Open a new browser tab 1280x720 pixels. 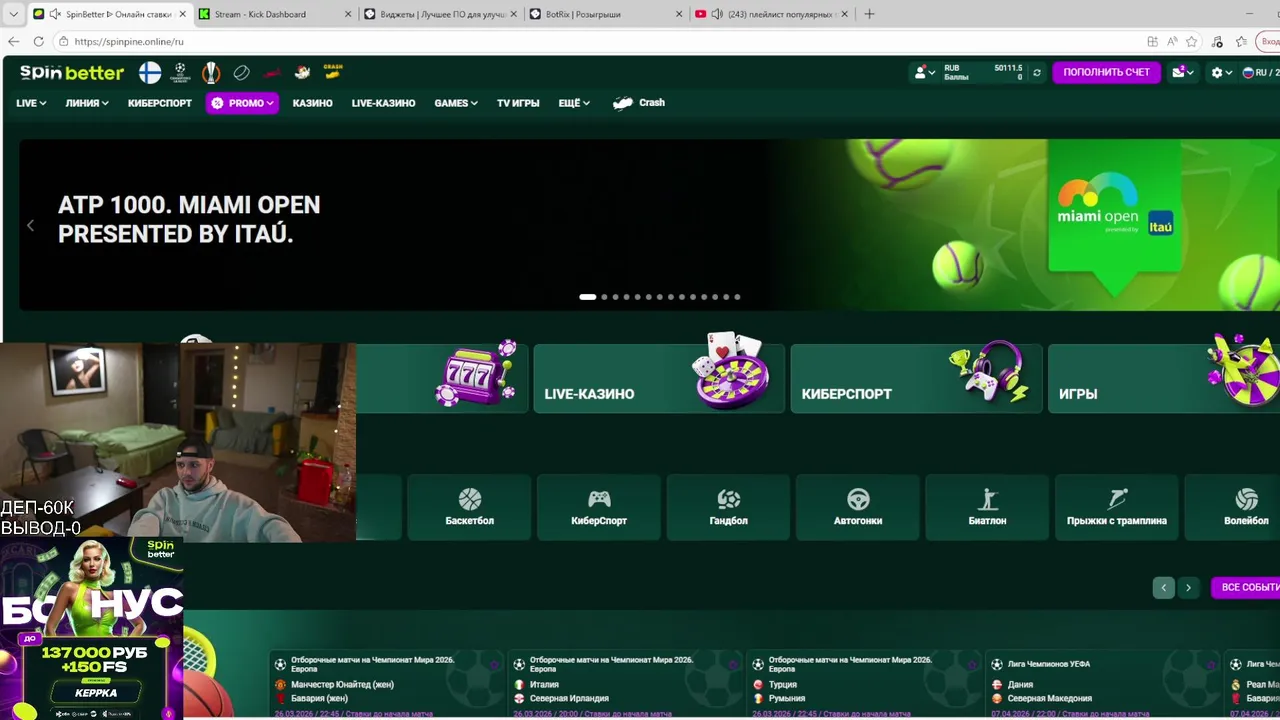coord(869,14)
